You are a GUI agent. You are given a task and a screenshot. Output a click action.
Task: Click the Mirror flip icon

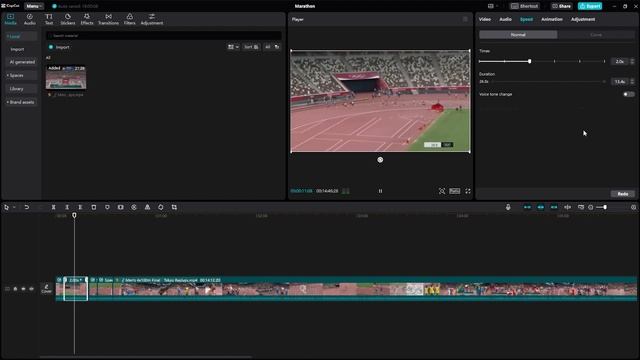tap(147, 207)
